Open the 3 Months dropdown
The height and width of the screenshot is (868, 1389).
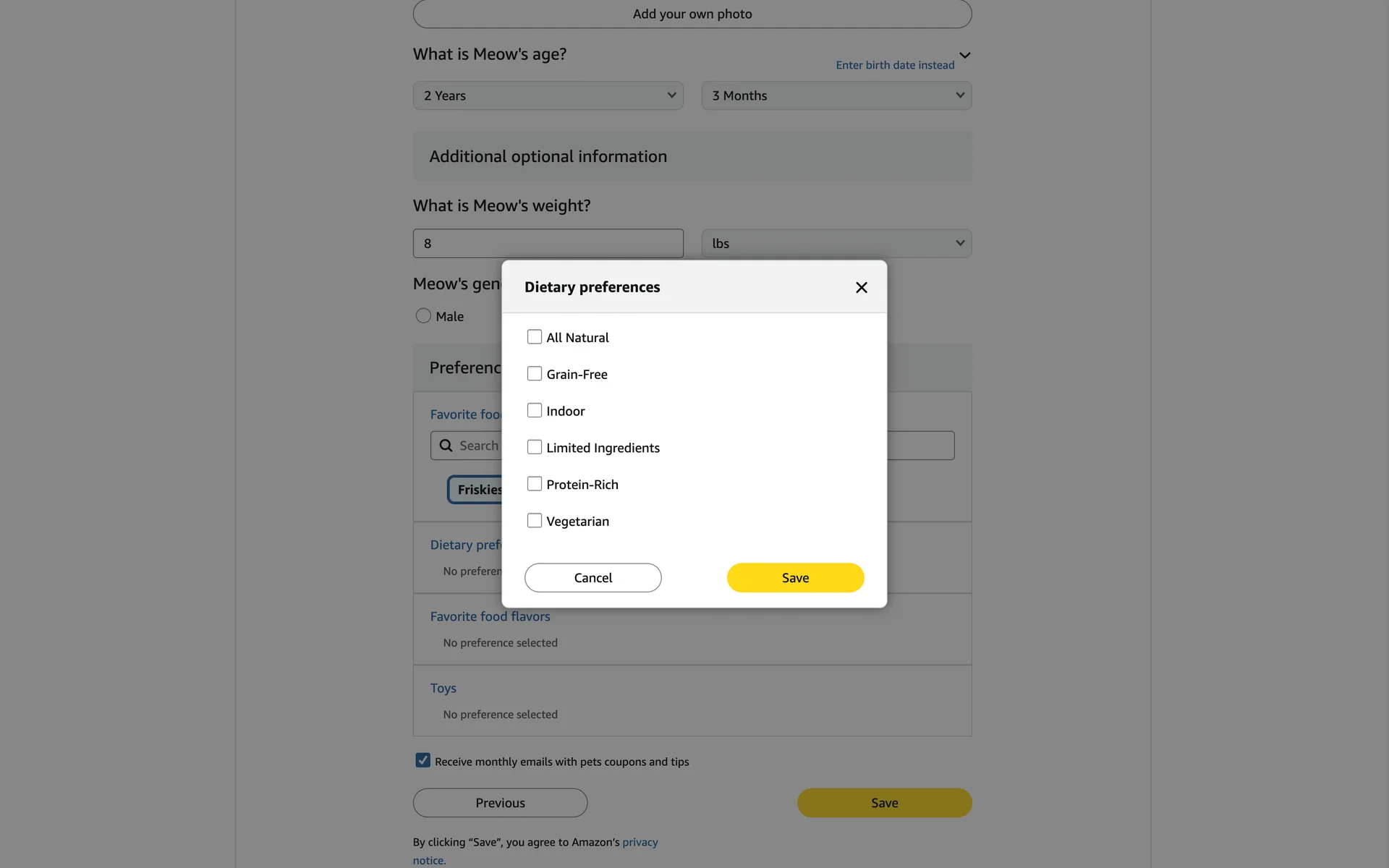836,95
